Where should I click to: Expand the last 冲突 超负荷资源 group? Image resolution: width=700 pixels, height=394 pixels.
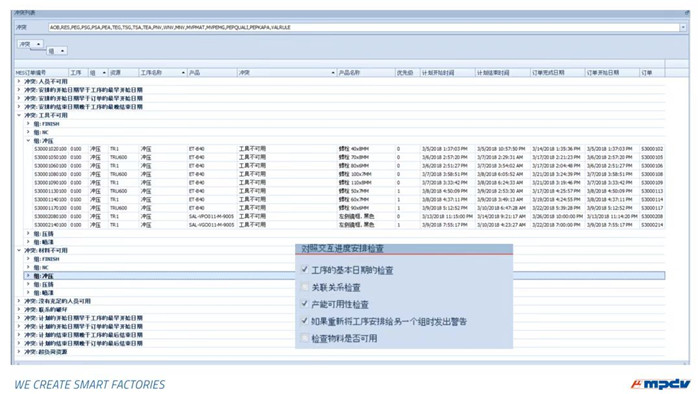click(19, 352)
